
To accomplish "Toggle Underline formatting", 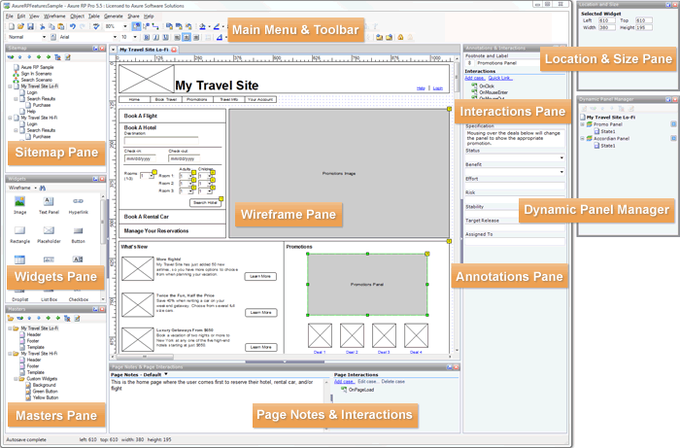I will tap(165, 37).
